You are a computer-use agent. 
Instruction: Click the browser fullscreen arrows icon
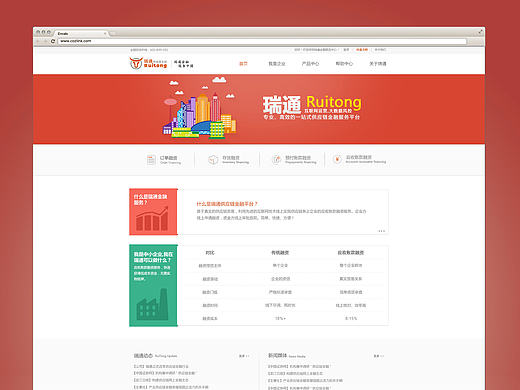480,32
